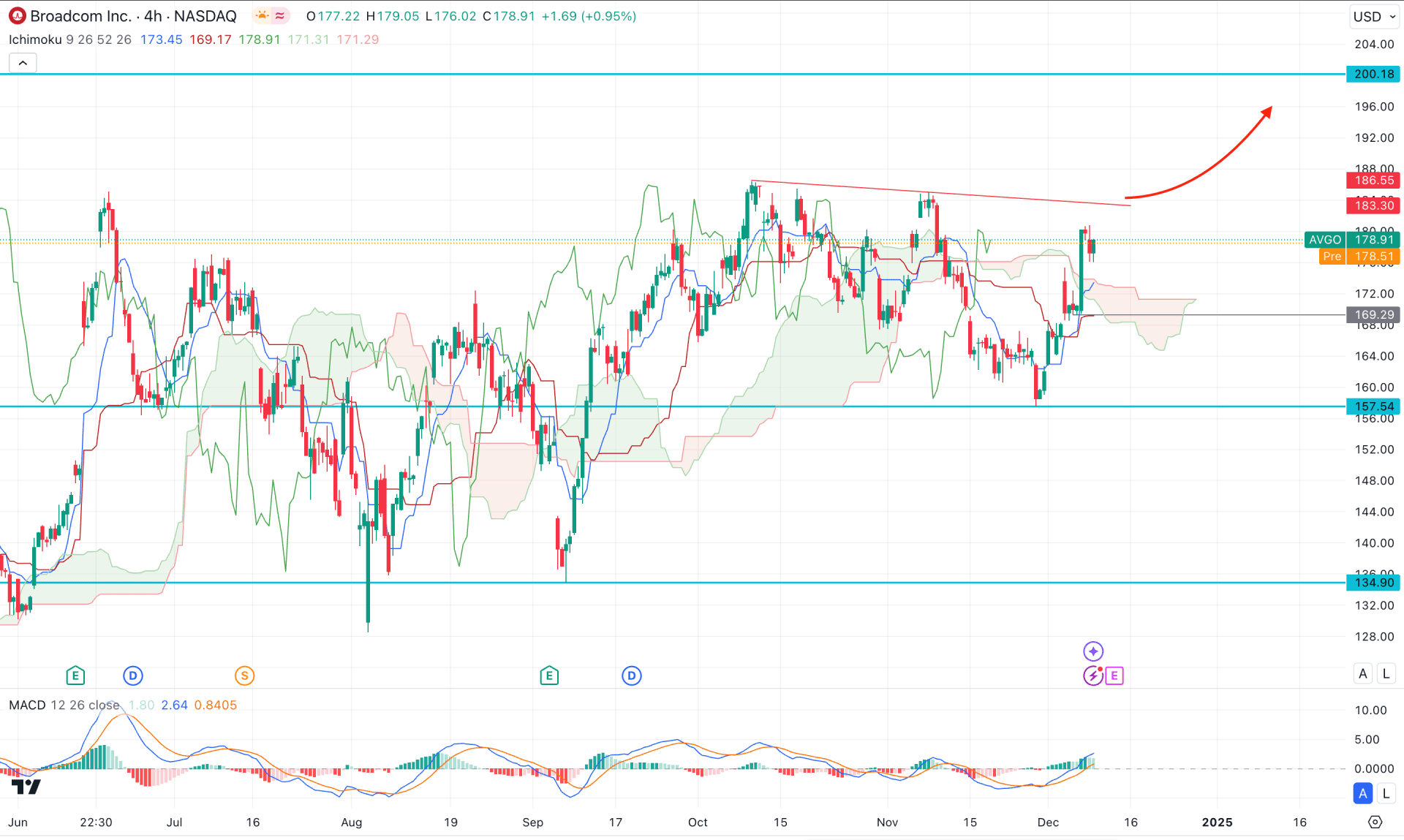Screen dimensions: 1404x840
Task: Click the Dec label on the time axis
Action: 1048,822
